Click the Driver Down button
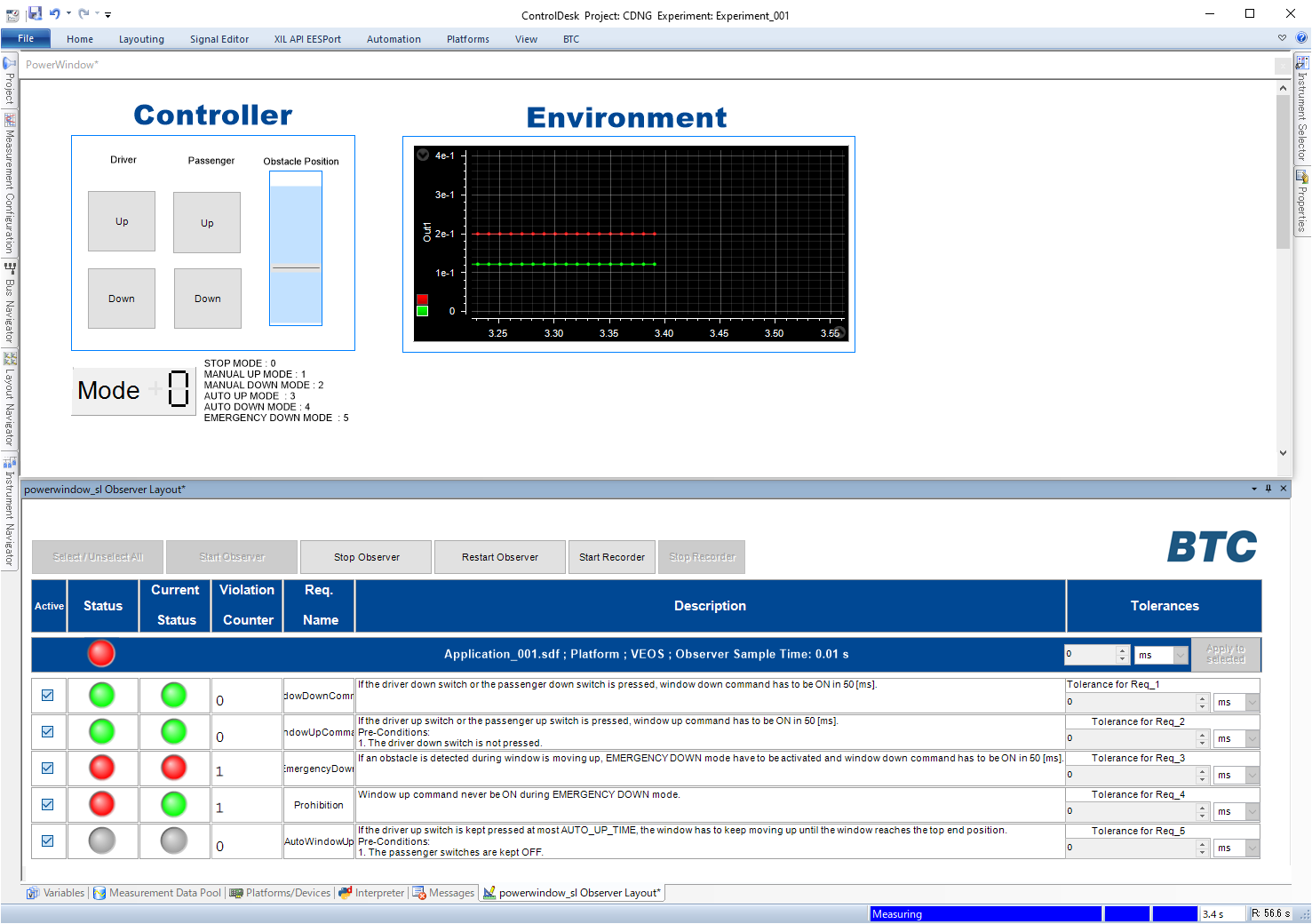The width and height of the screenshot is (1312, 924). 122,299
